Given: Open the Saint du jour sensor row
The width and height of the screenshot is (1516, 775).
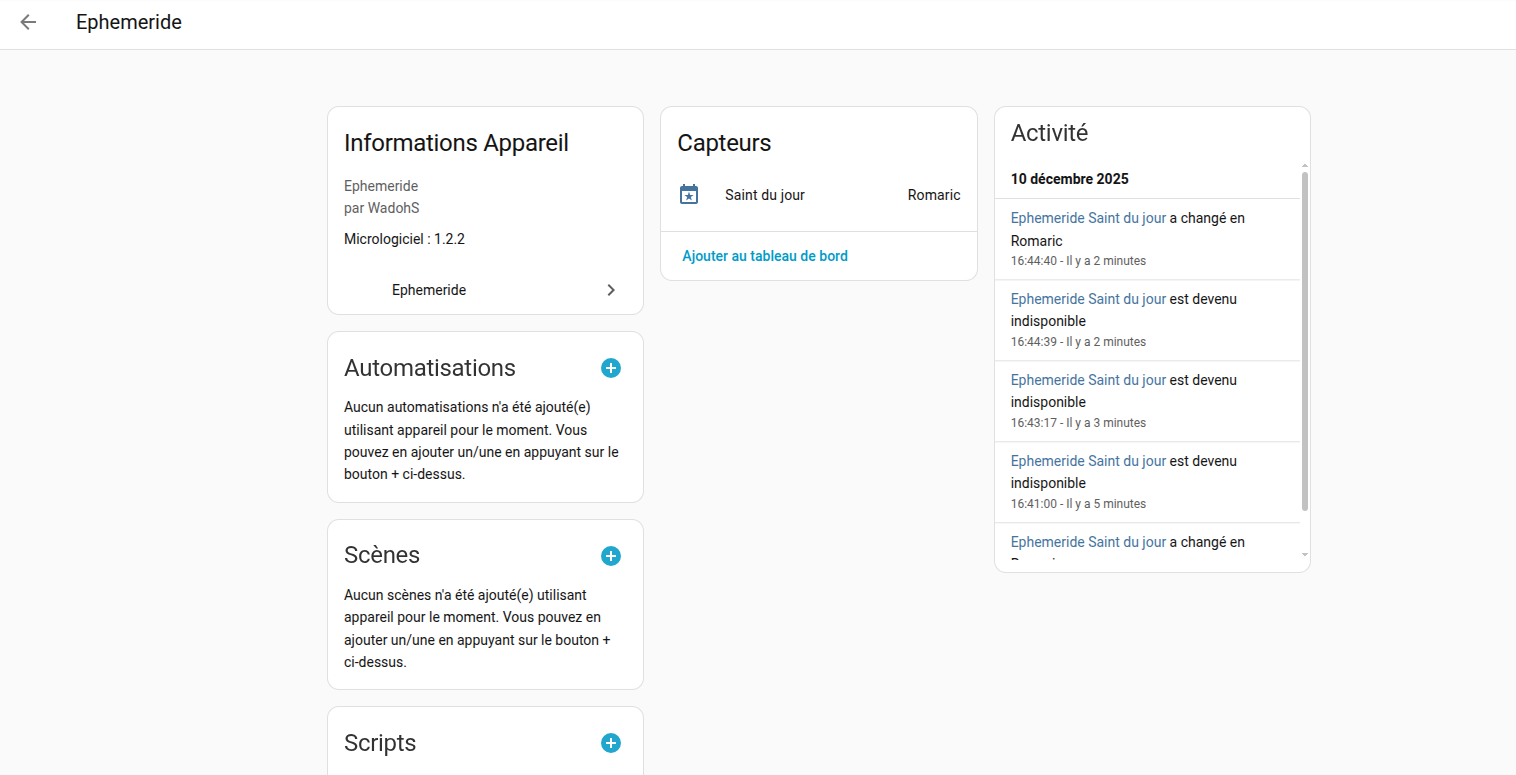Looking at the screenshot, I should (765, 195).
